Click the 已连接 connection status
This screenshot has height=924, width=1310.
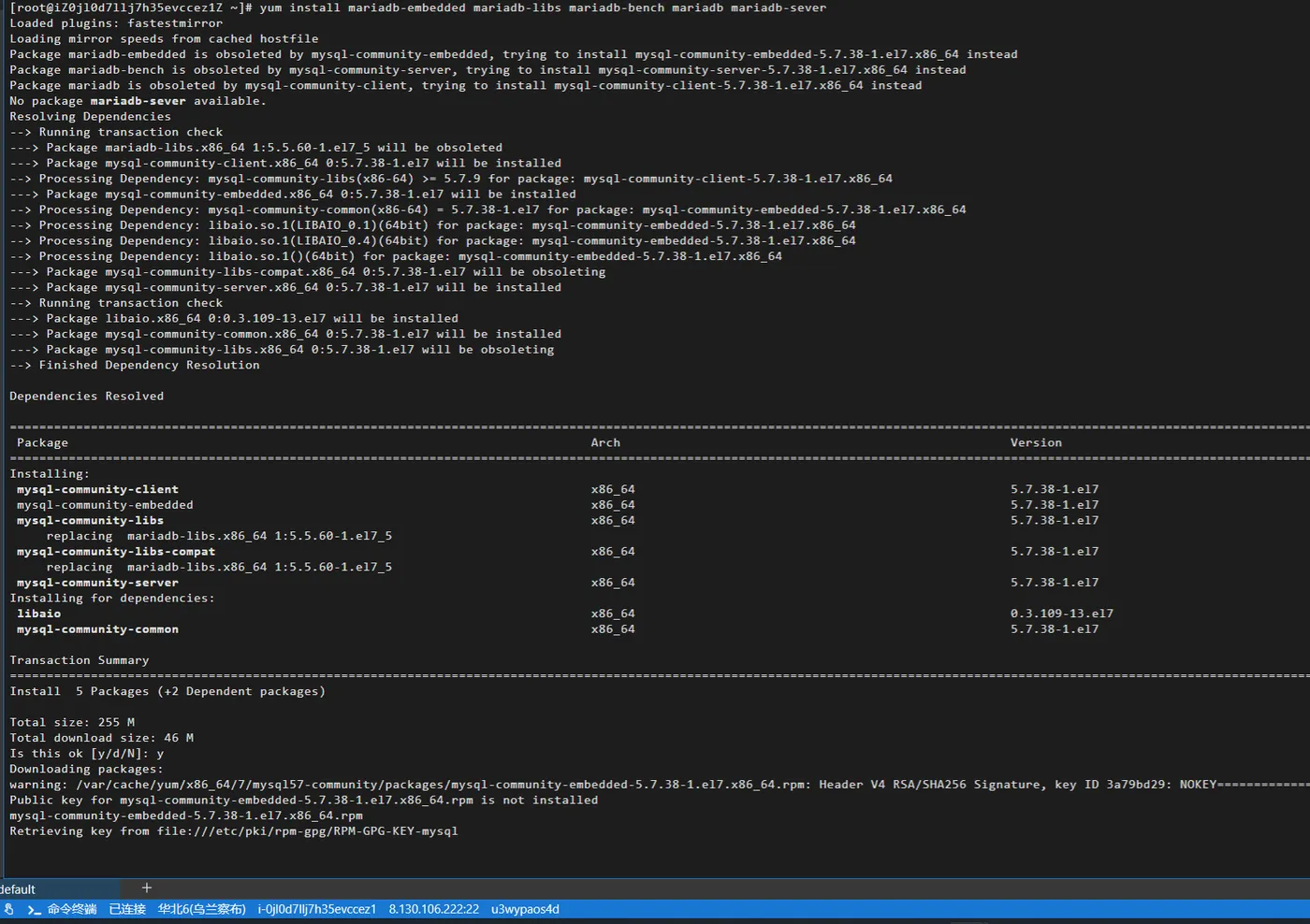(127, 909)
